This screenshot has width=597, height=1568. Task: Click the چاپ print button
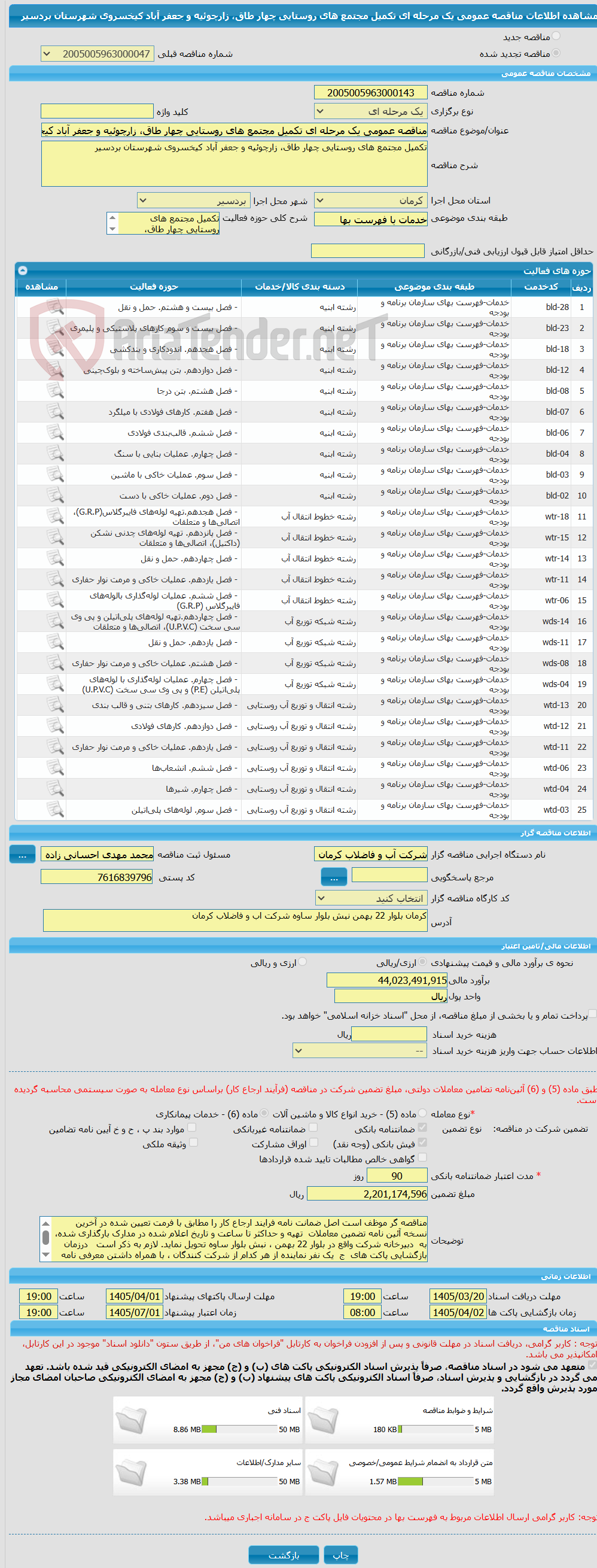(x=340, y=1555)
